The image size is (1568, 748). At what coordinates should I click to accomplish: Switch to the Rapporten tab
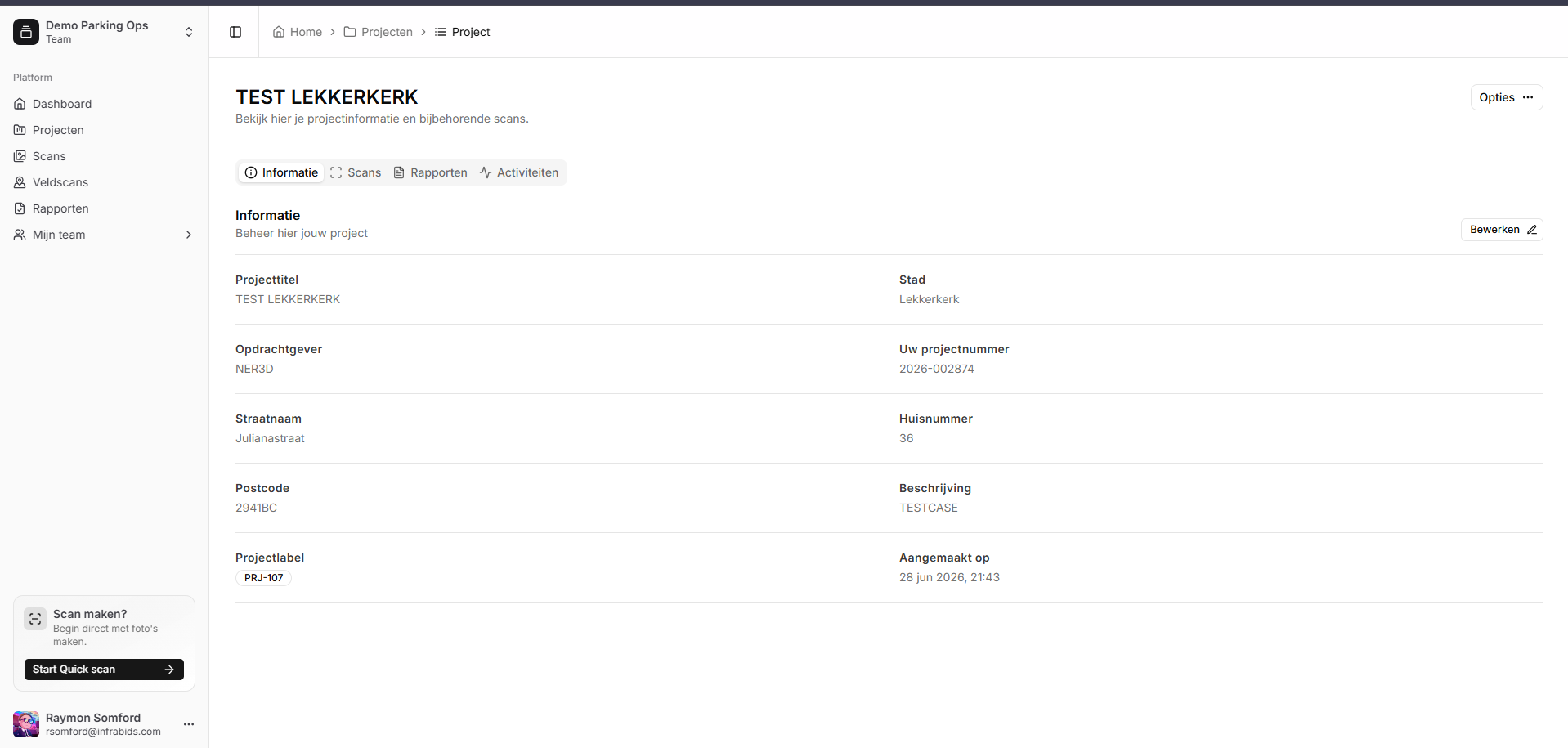430,172
